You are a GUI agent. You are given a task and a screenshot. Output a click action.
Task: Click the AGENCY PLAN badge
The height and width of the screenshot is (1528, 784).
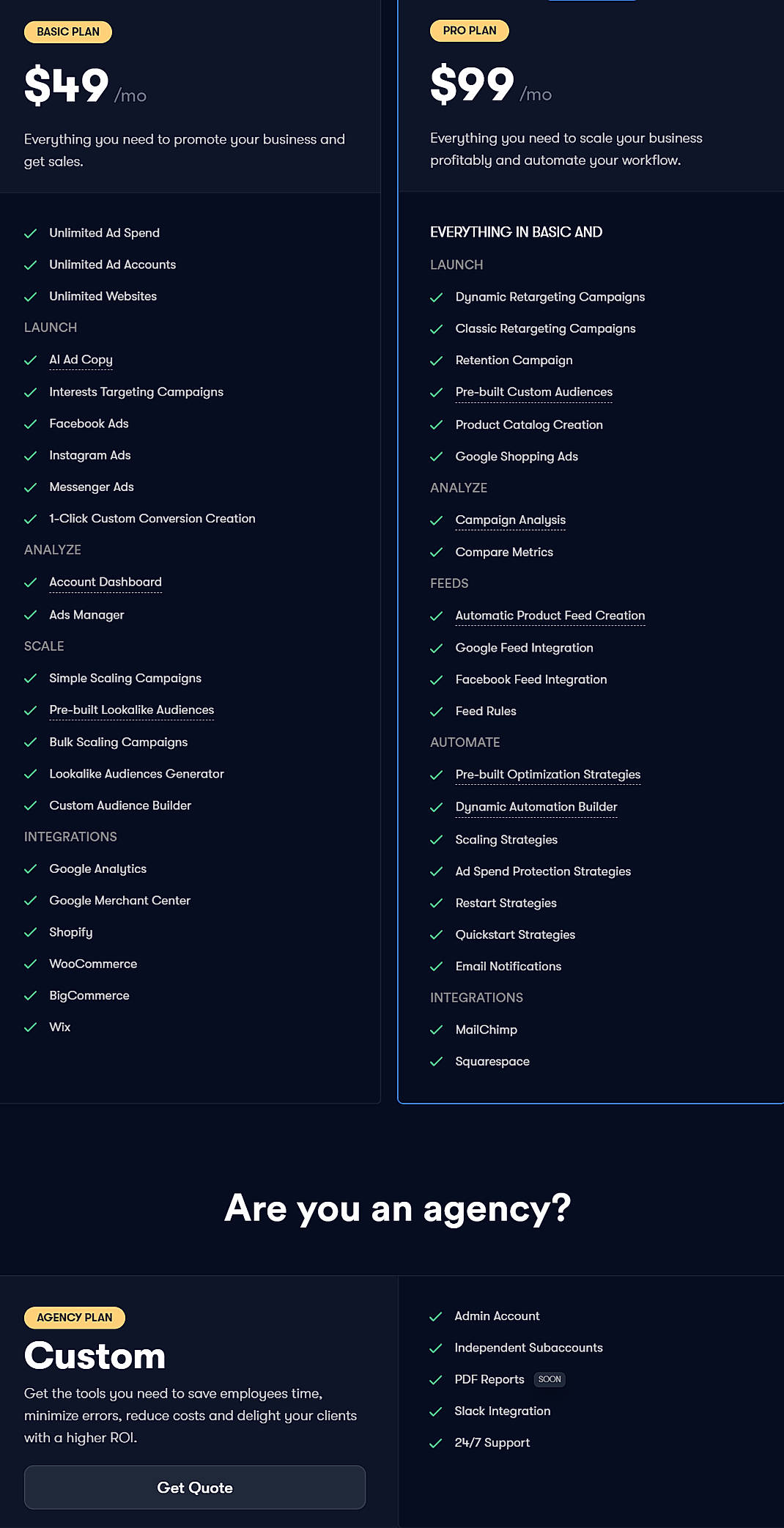75,1317
